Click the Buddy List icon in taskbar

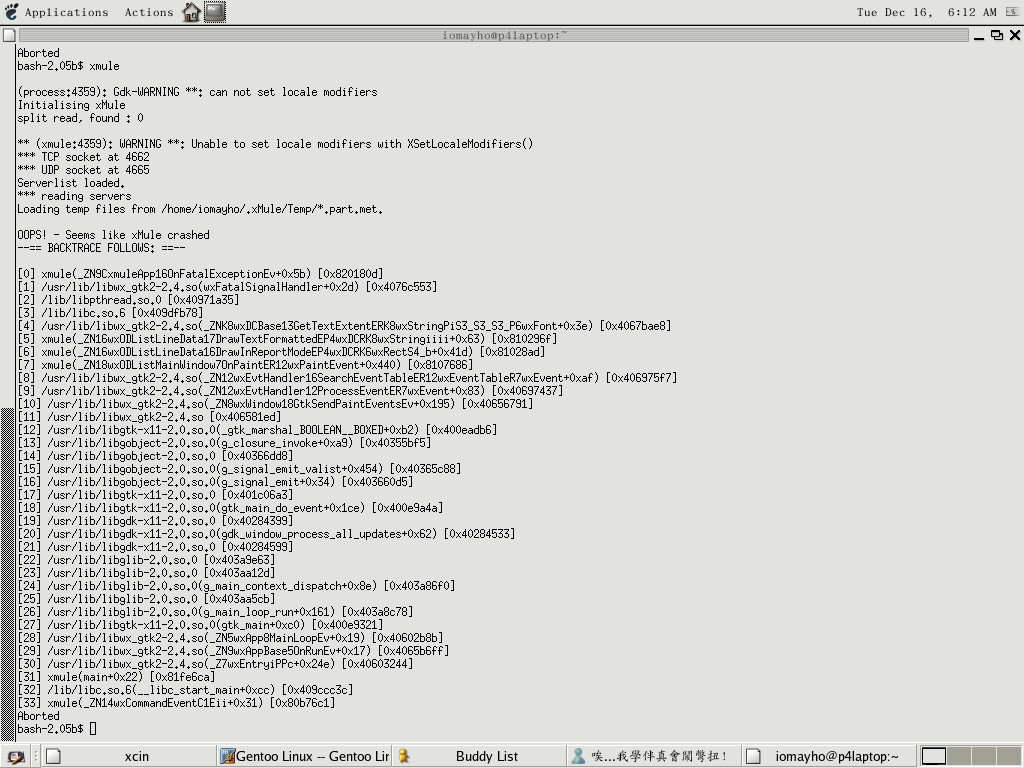click(404, 756)
